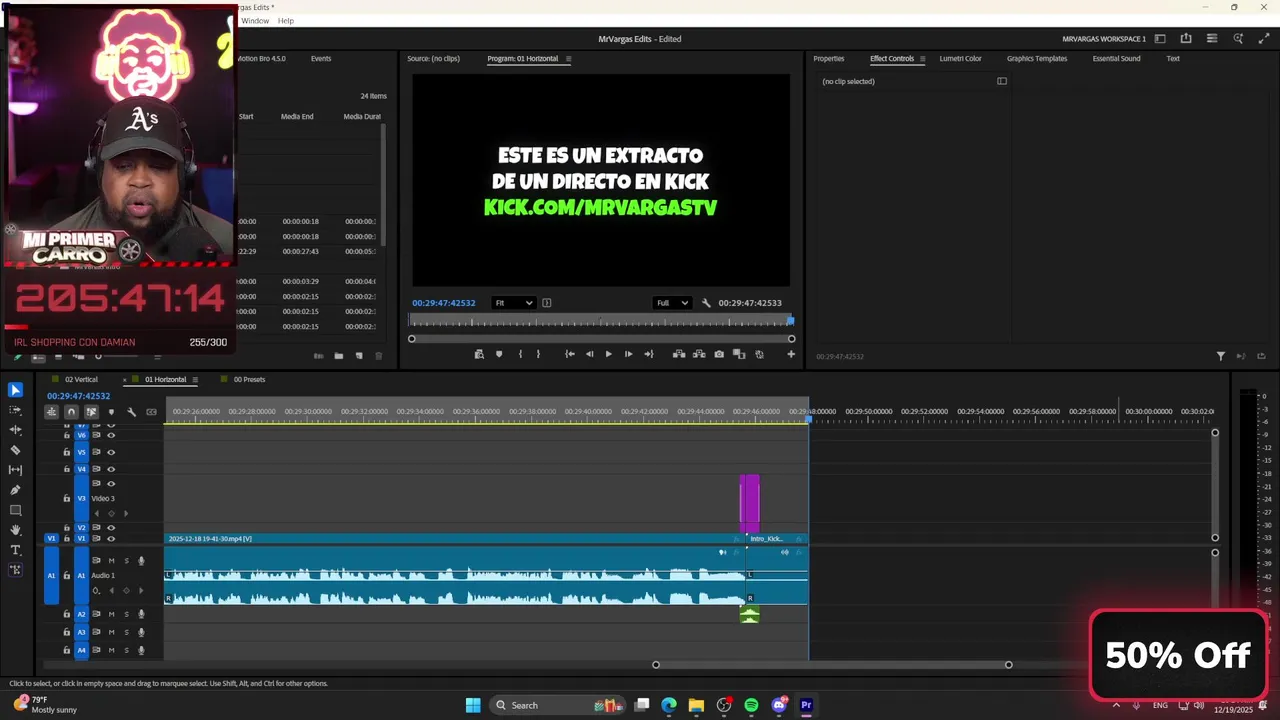
Task: Toggle V1 track output eye
Action: pos(111,539)
